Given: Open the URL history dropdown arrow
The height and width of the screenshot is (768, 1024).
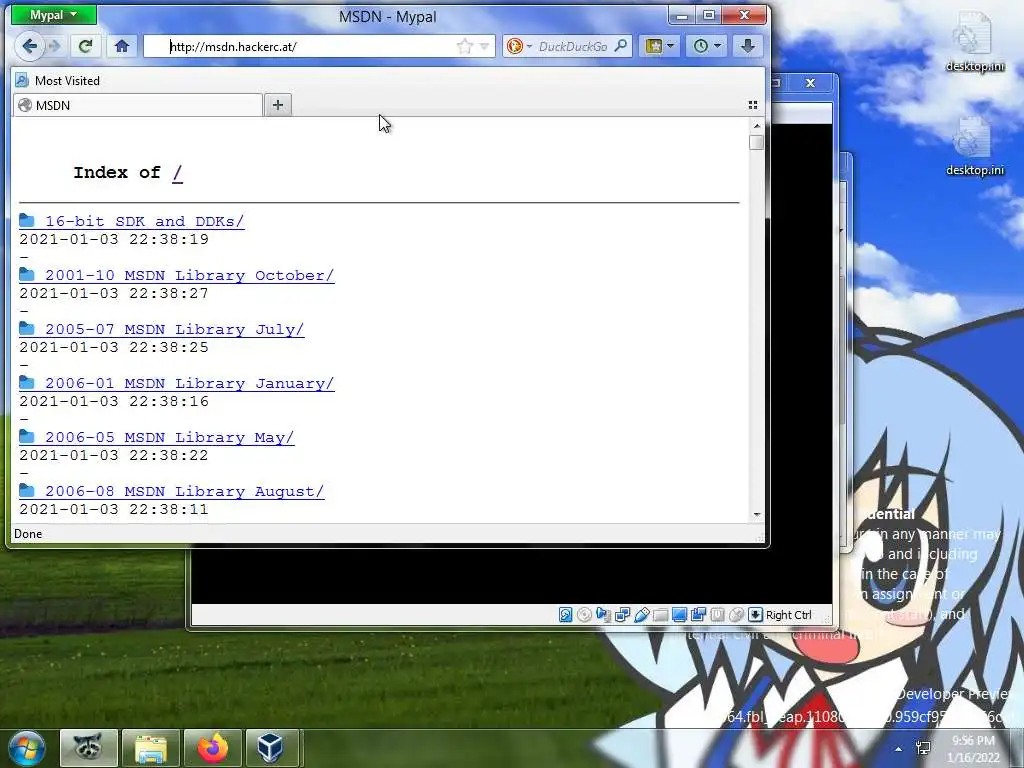Looking at the screenshot, I should click(x=485, y=46).
